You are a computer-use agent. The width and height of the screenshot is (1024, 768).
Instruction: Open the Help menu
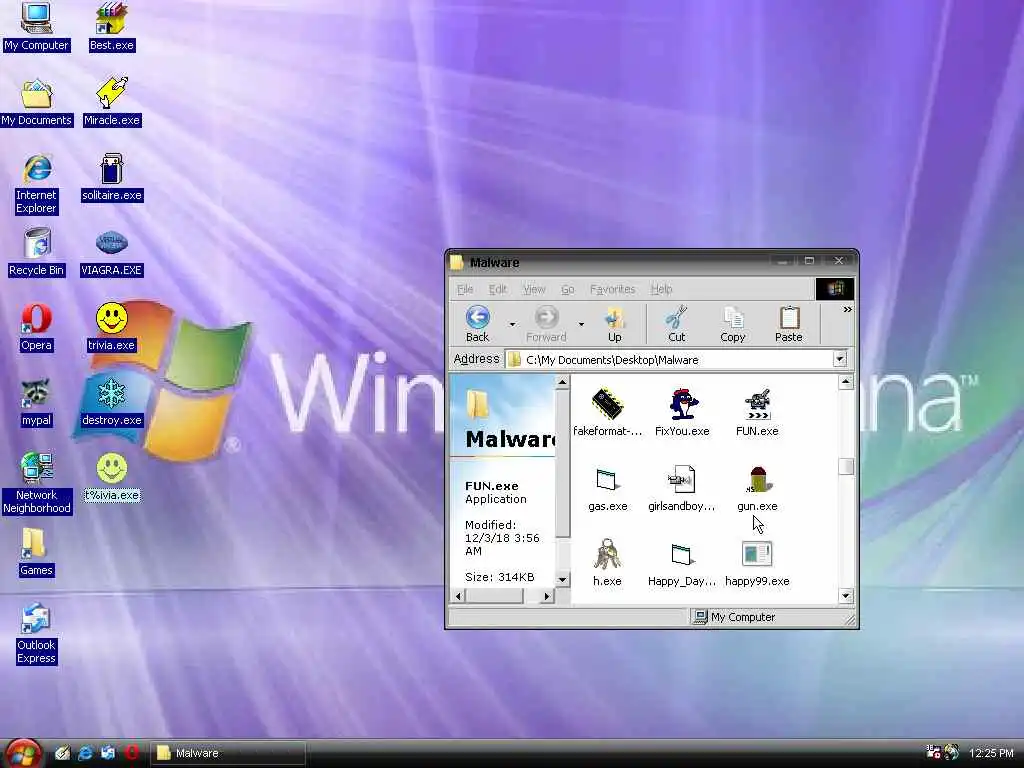point(661,289)
